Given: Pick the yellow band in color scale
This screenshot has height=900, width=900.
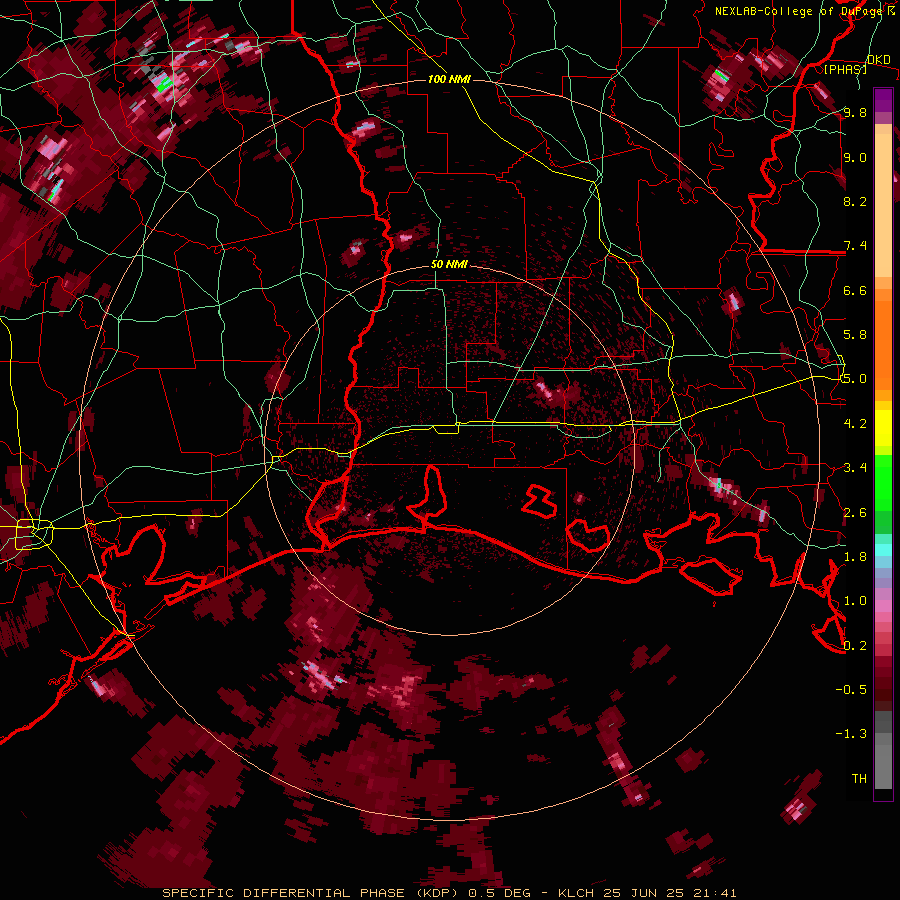Looking at the screenshot, I should [883, 428].
